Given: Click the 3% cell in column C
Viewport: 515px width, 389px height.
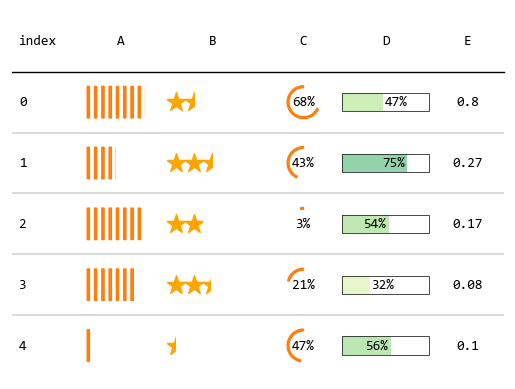Looking at the screenshot, I should click(303, 224).
